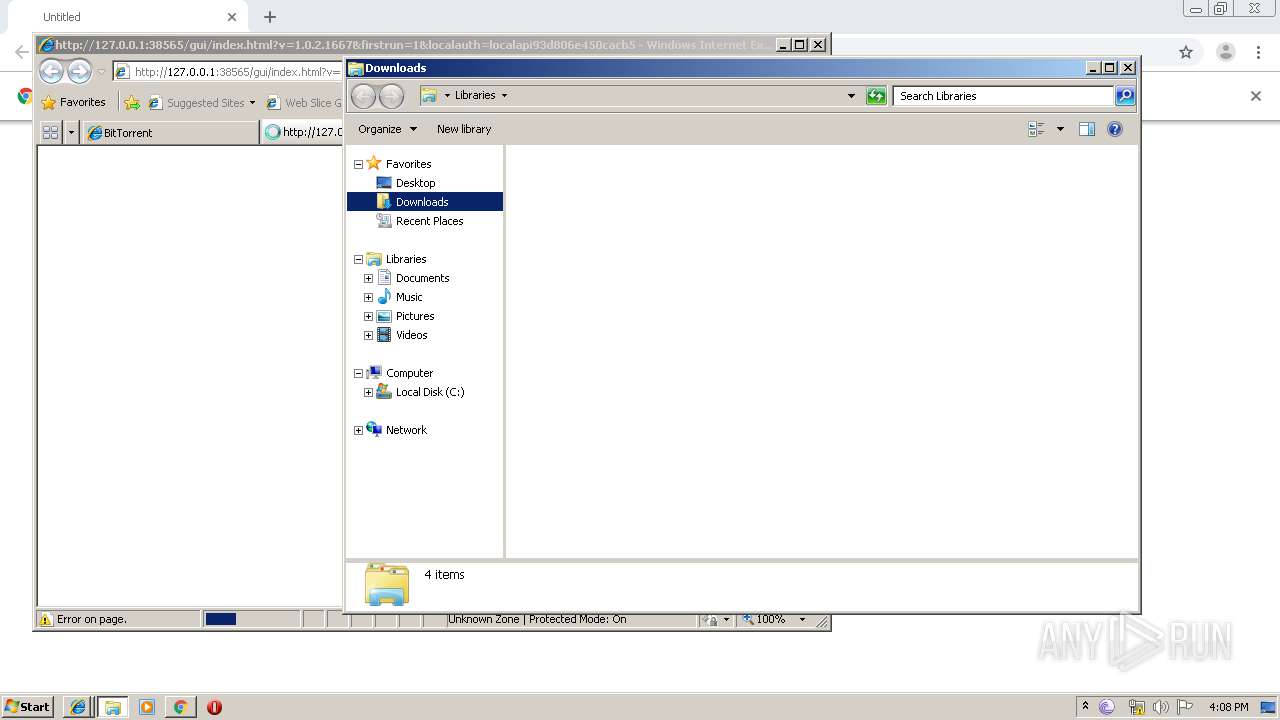Click Windows Media Player taskbar icon

coord(146,707)
